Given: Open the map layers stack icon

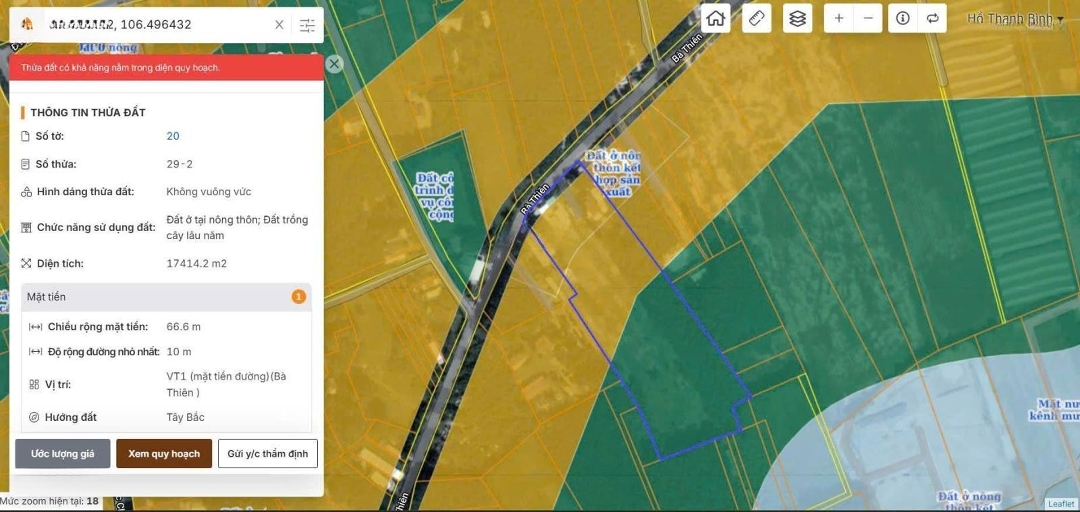Looking at the screenshot, I should 797,18.
